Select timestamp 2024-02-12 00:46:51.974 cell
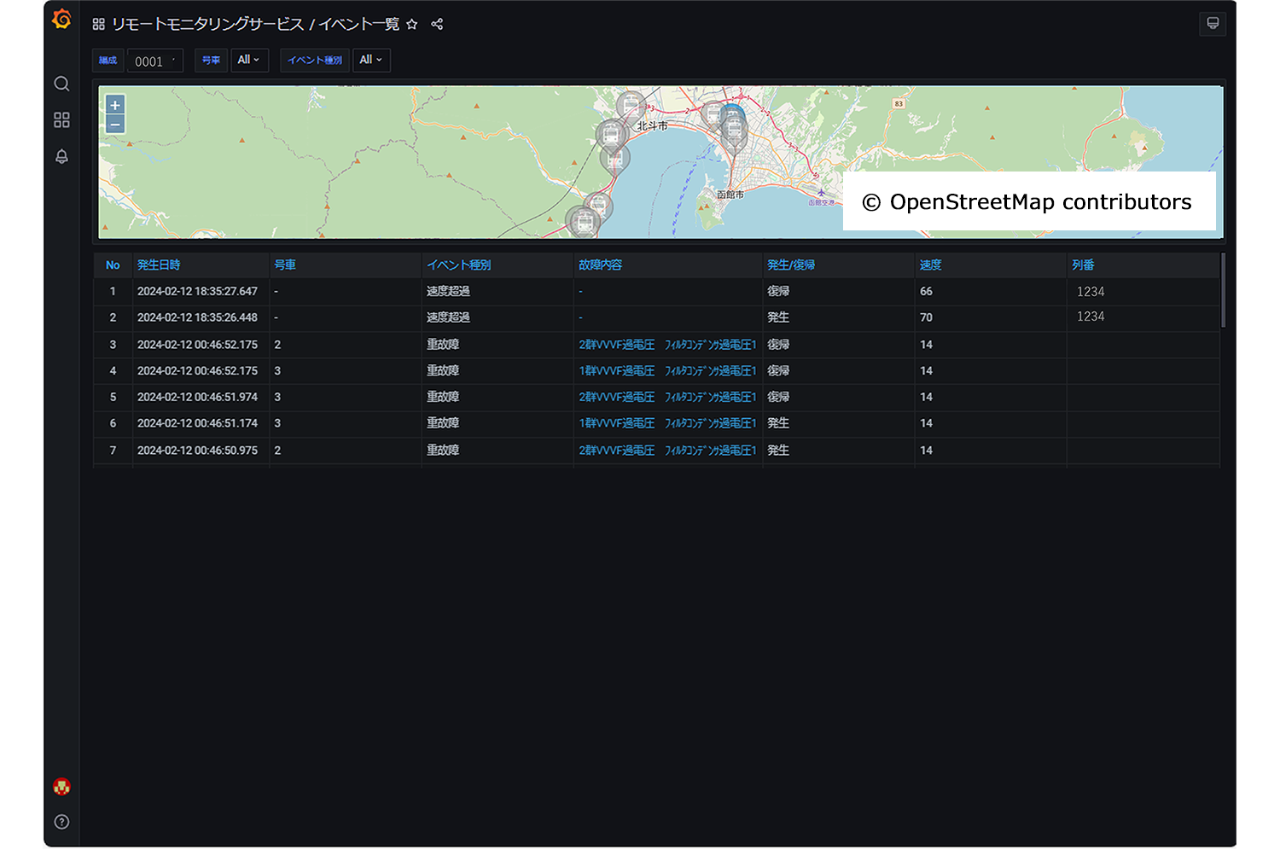This screenshot has width=1280, height=849. click(197, 397)
